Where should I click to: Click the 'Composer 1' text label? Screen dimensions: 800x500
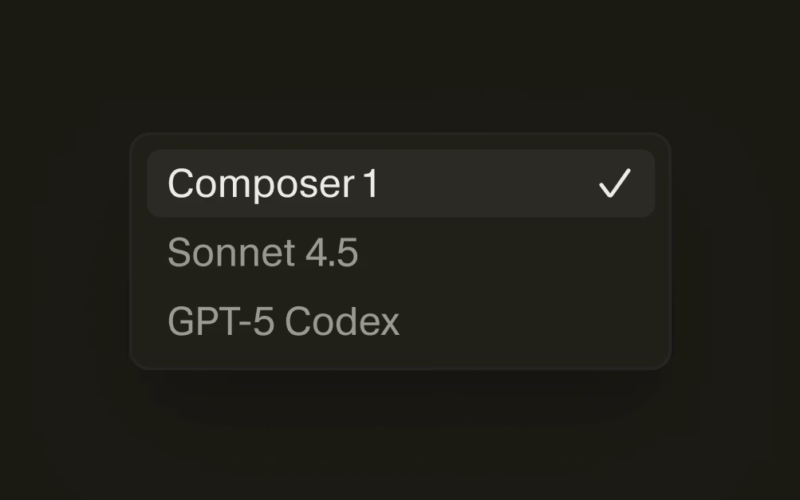coord(273,184)
